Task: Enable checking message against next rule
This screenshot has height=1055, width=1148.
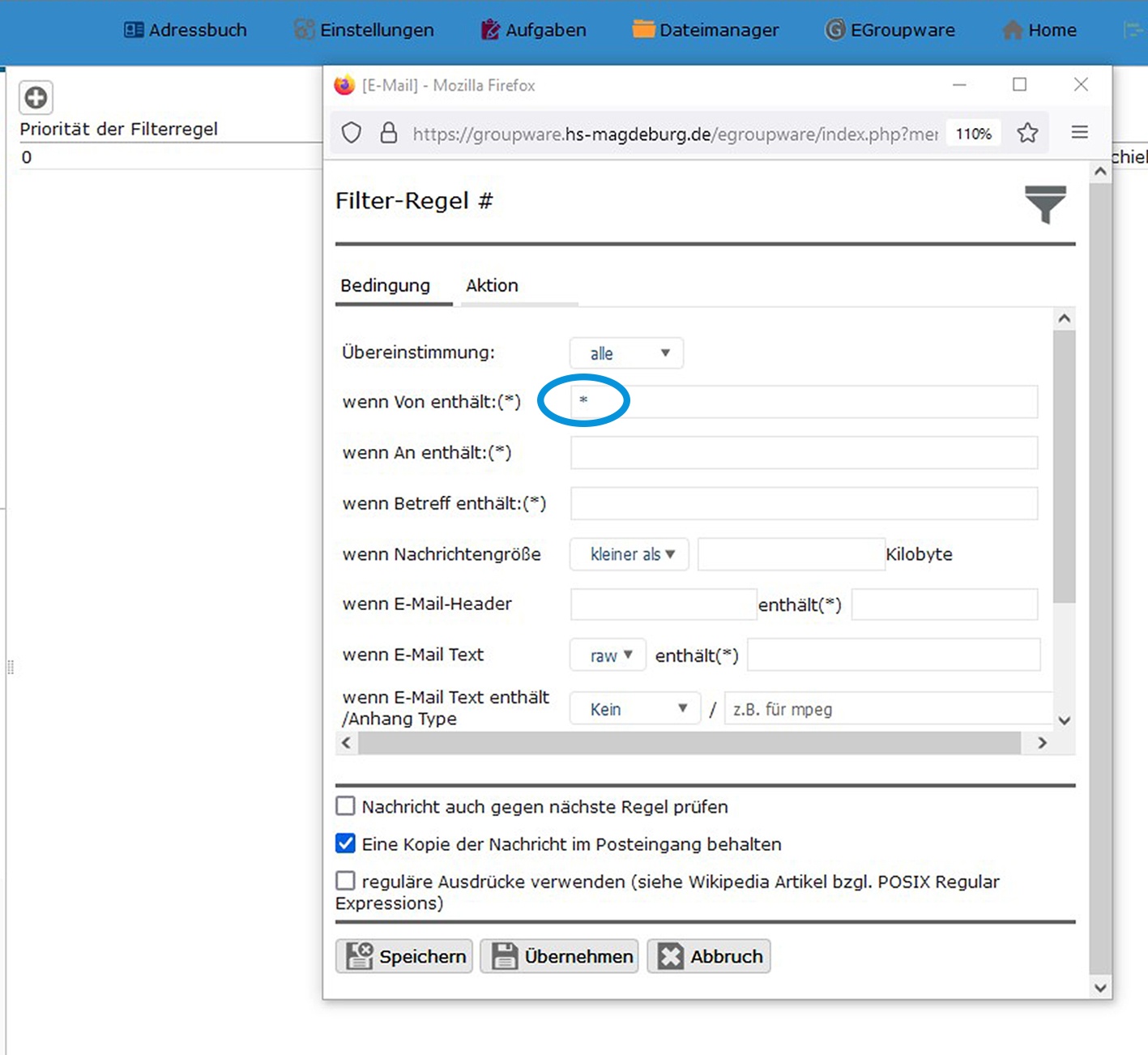Action: 346,806
